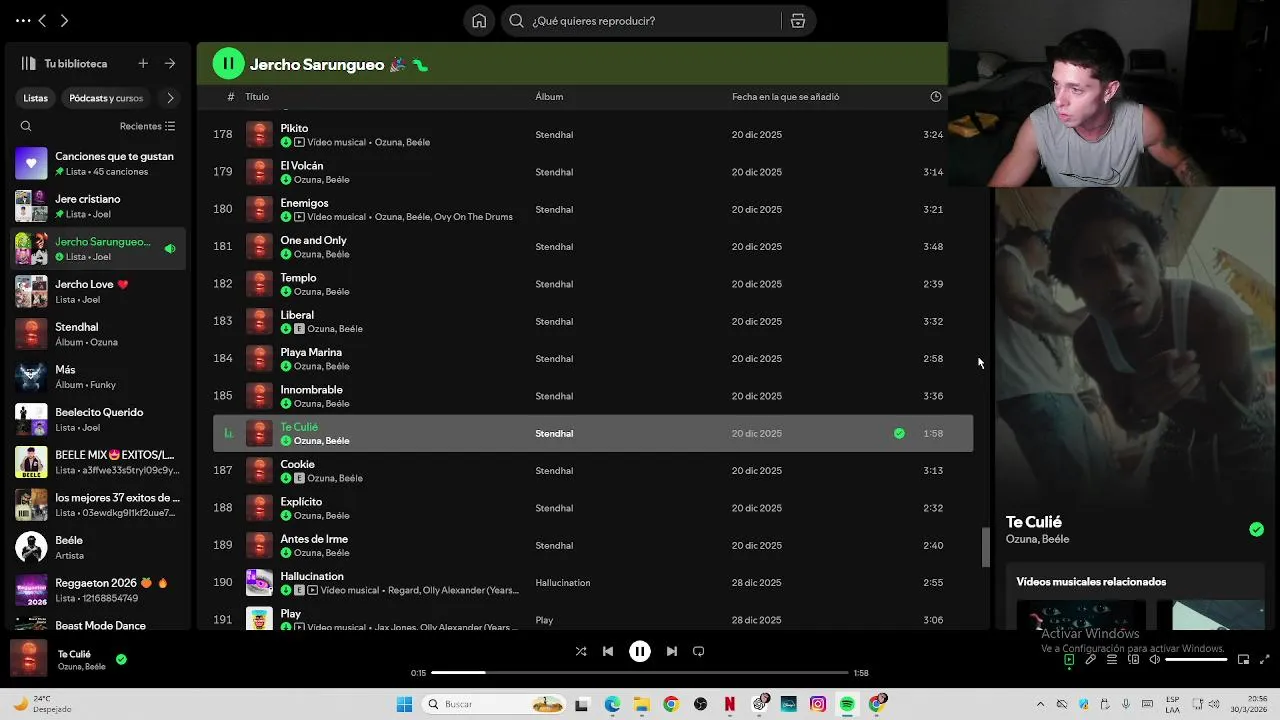The width and height of the screenshot is (1280, 720).
Task: Click the tracklist vertical scrollbar thumb
Action: click(985, 546)
